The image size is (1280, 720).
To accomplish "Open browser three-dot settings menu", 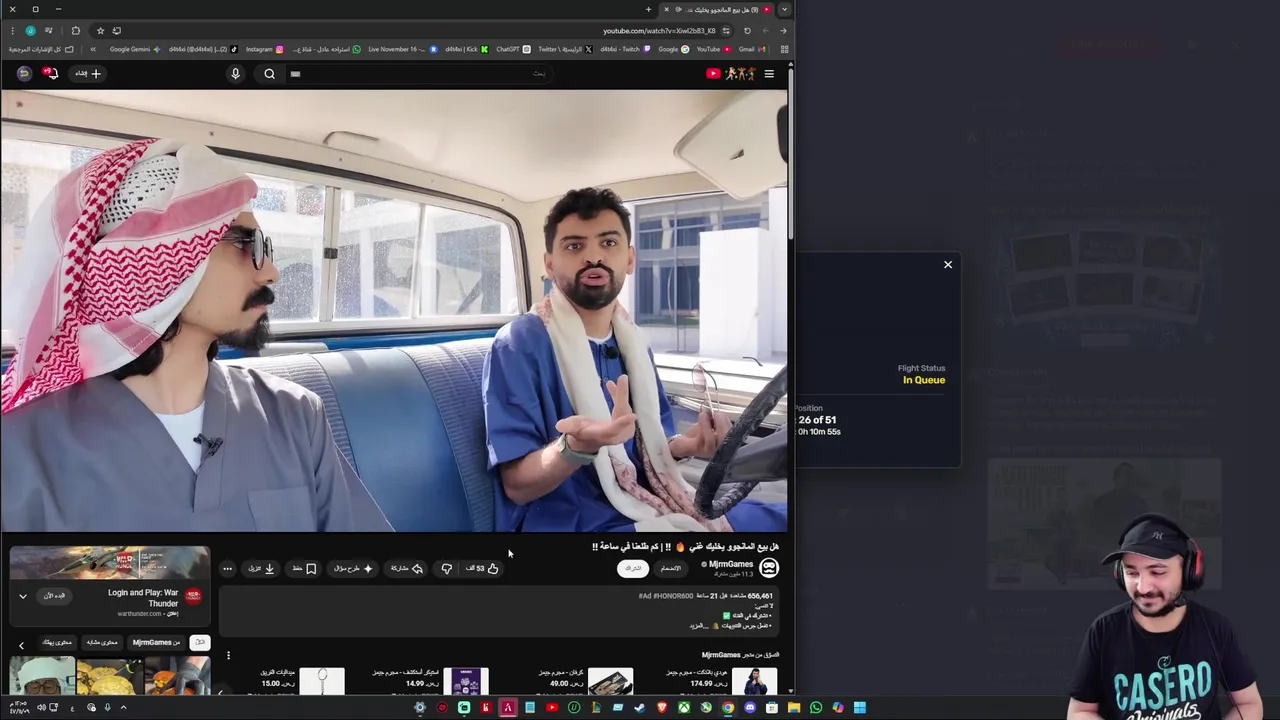I will pos(12,30).
